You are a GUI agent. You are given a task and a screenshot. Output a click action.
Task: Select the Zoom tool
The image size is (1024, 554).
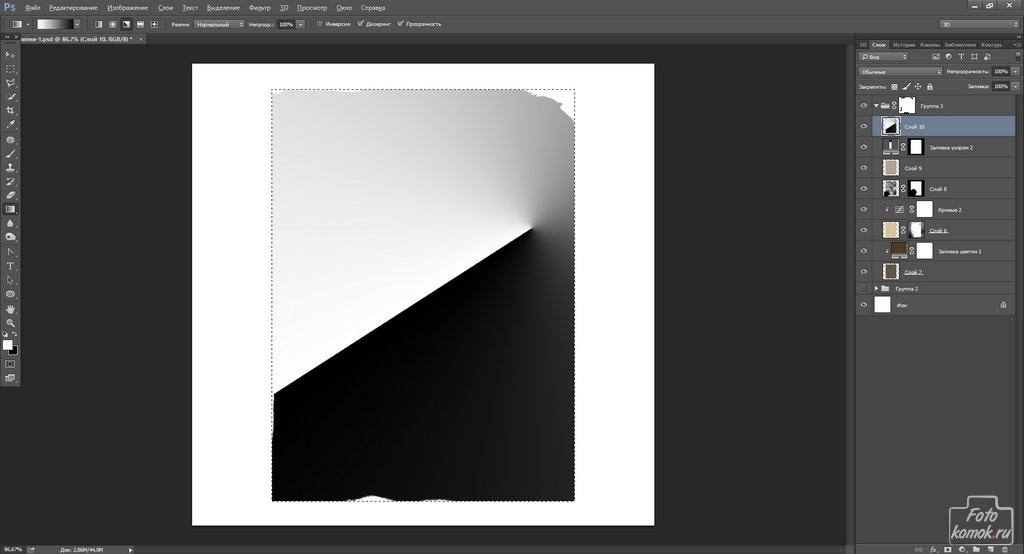[x=11, y=323]
